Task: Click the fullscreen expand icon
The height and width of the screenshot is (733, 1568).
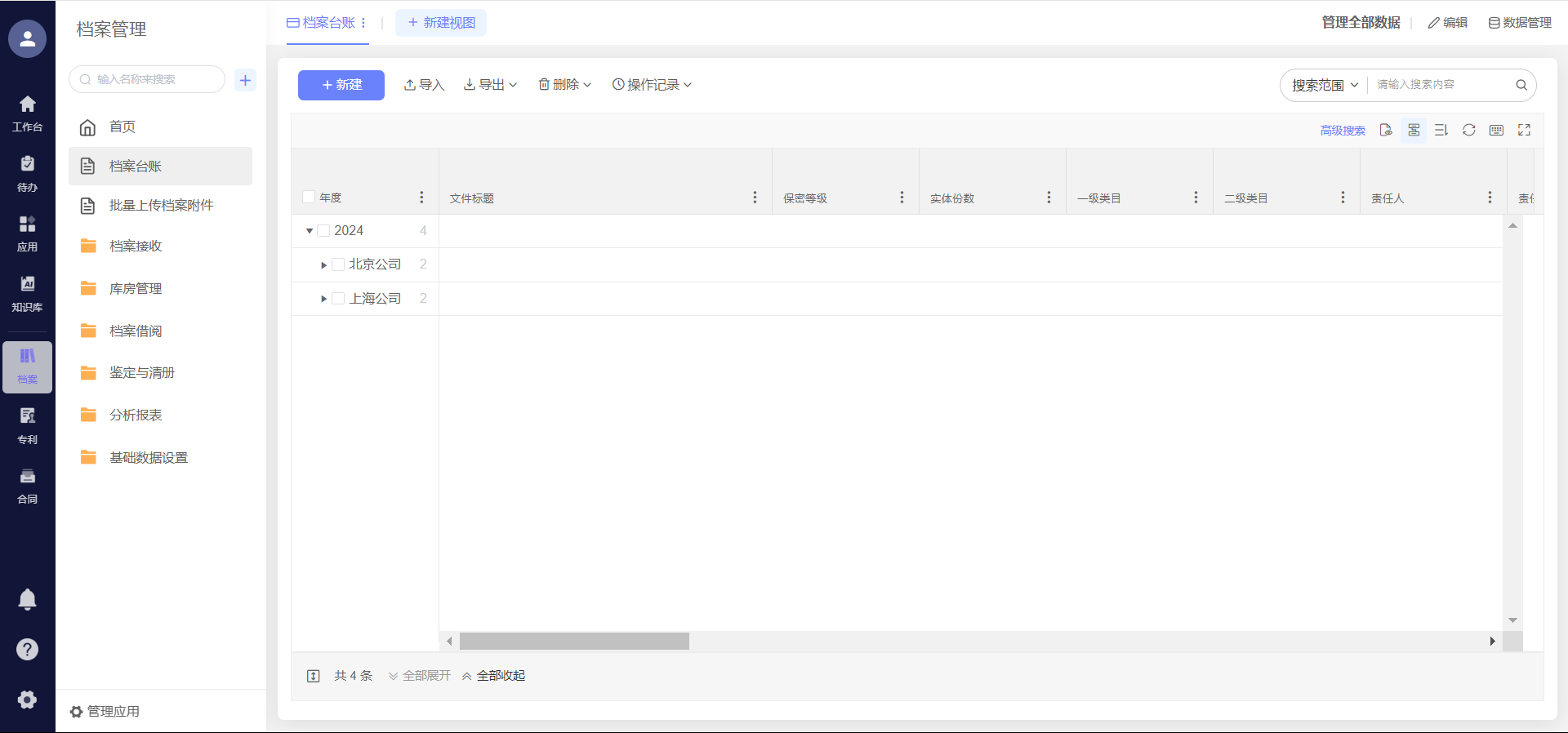Action: point(1524,131)
